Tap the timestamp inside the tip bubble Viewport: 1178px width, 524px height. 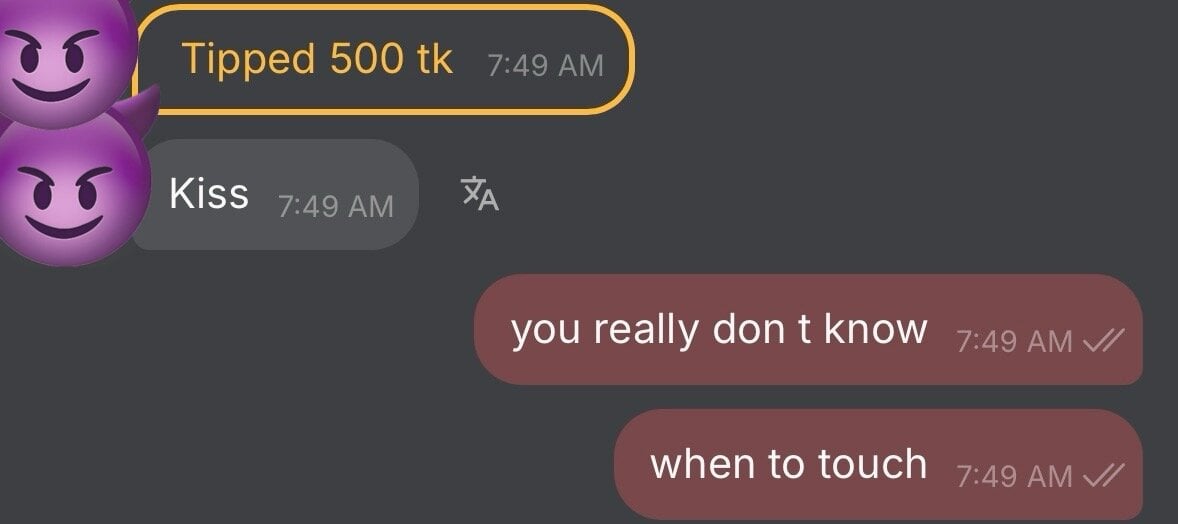pos(545,65)
